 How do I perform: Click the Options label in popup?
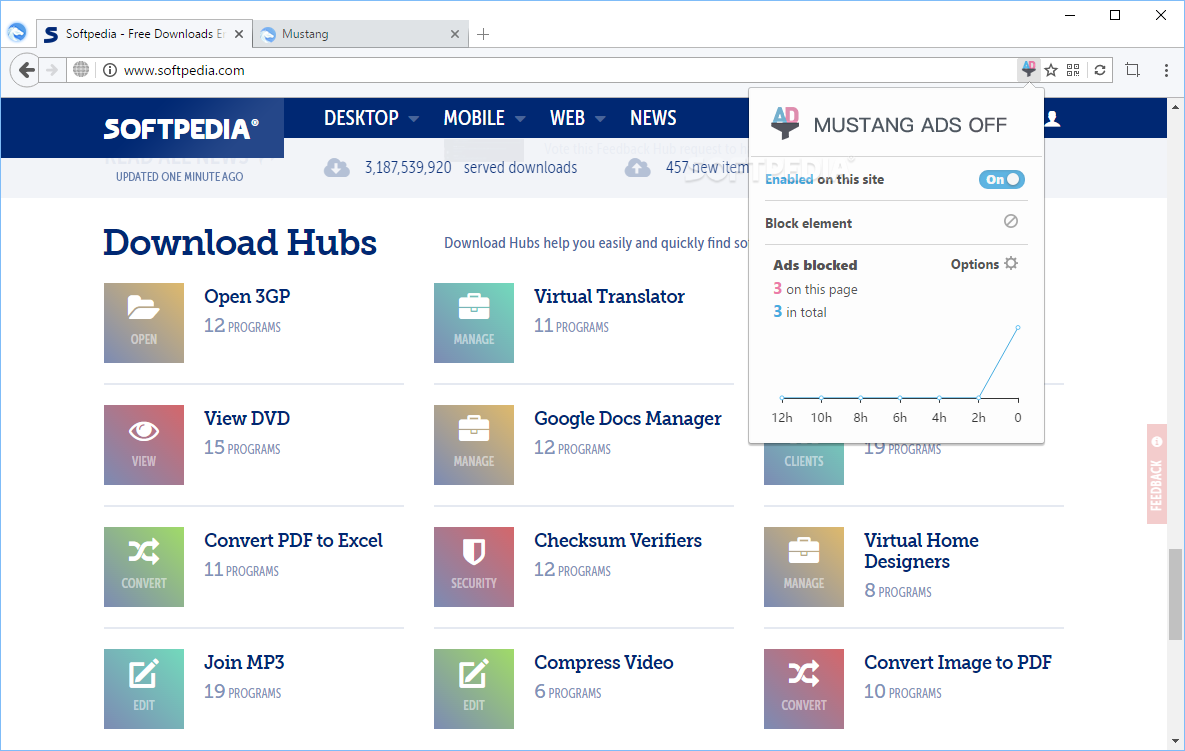pyautogui.click(x=975, y=264)
